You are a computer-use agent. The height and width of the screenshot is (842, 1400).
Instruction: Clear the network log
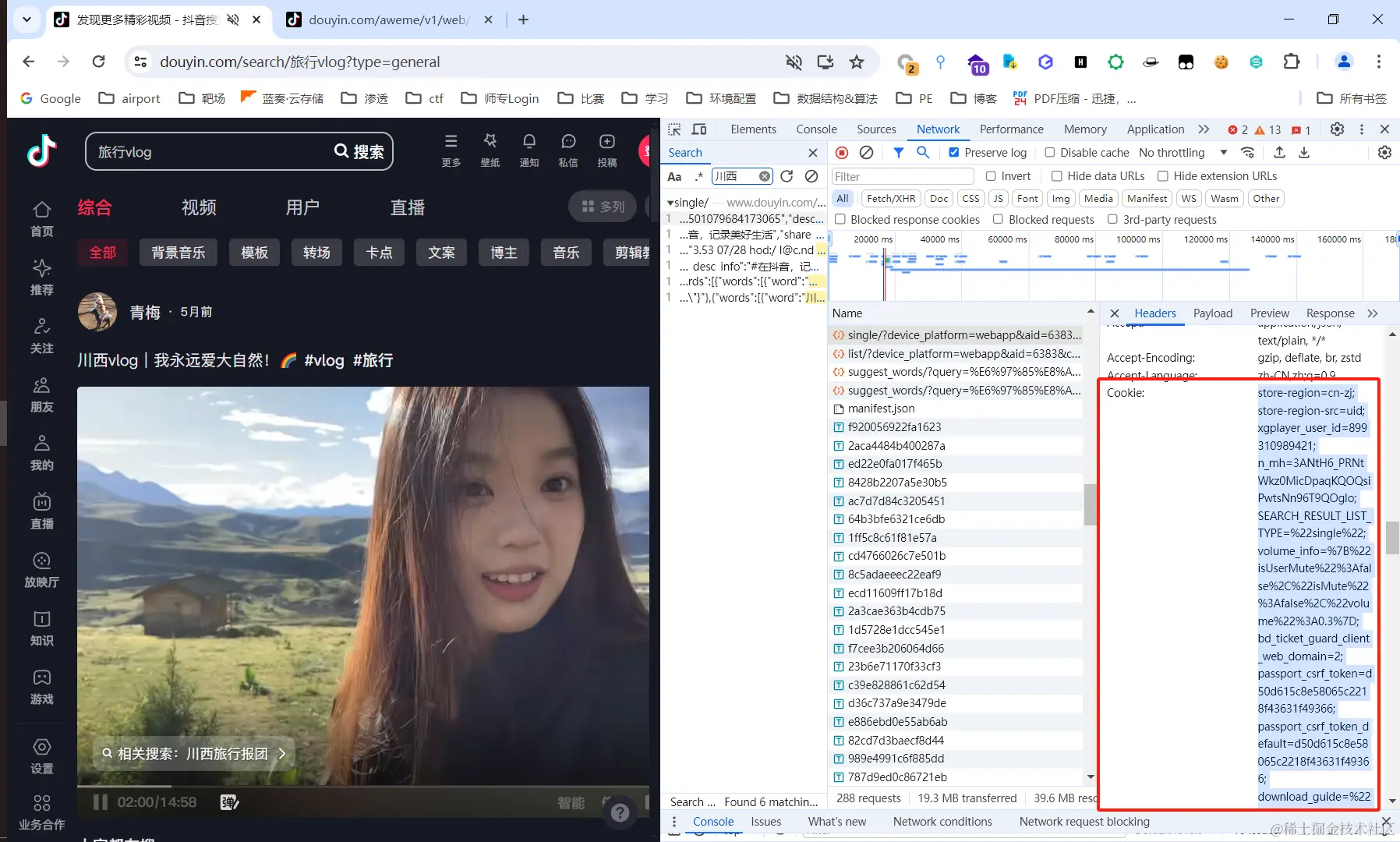[x=866, y=153]
